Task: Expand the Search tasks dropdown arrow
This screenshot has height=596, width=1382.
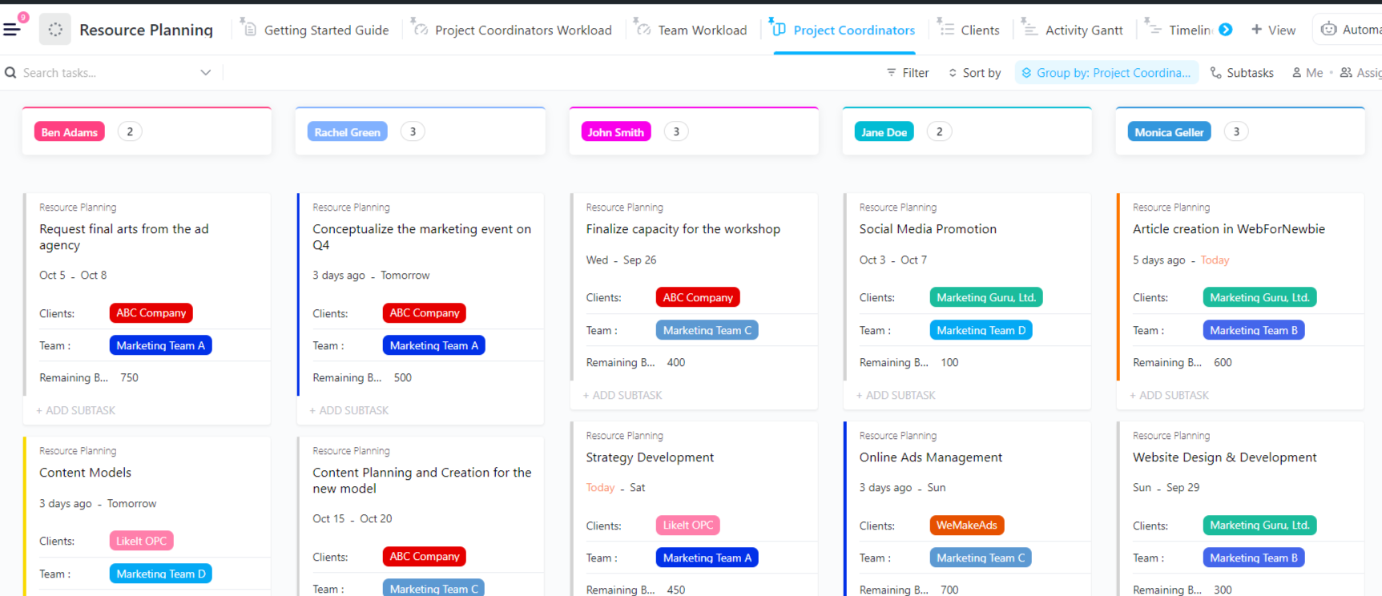Action: pos(206,72)
